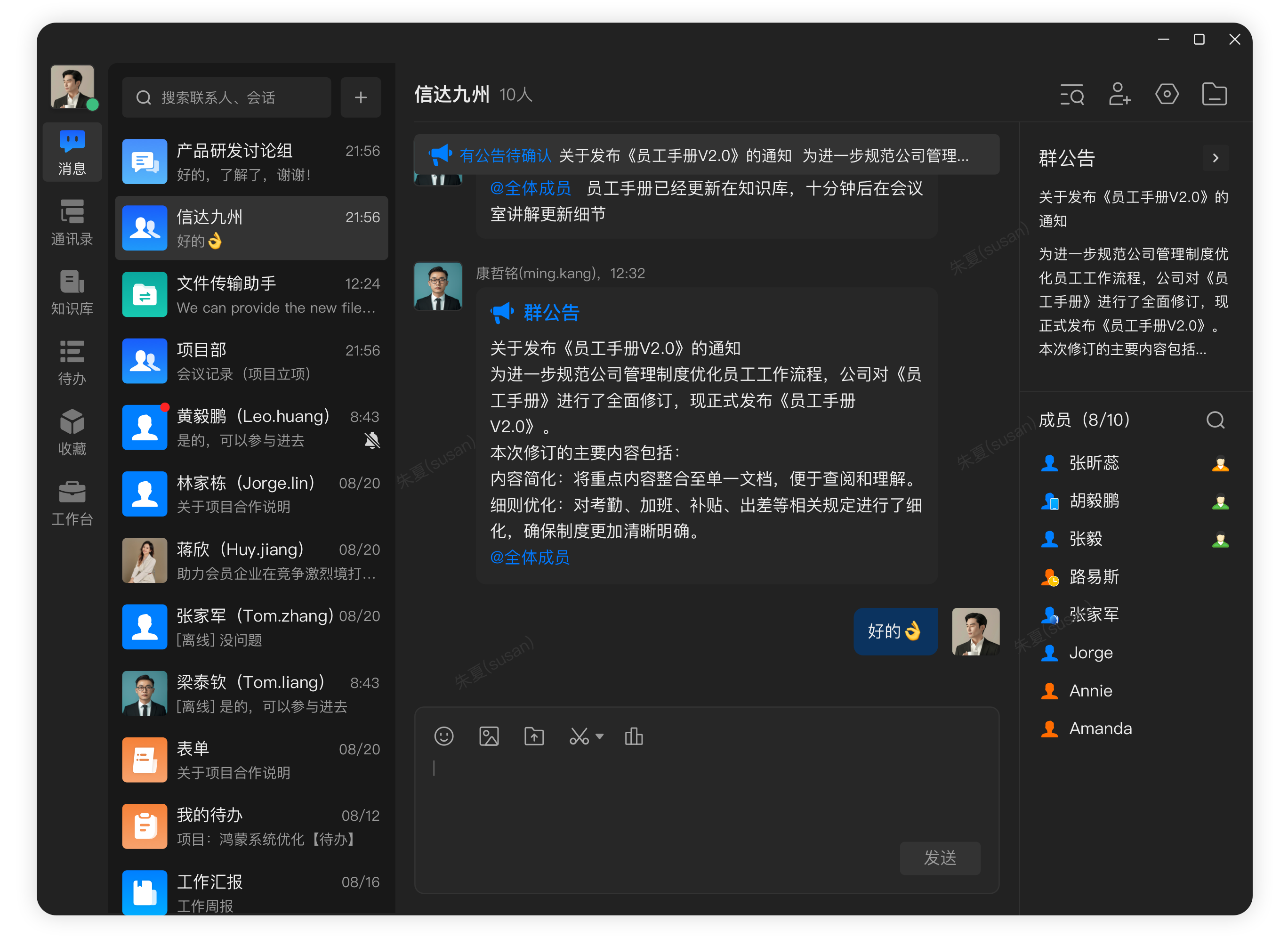This screenshot has height=938, width=1288.
Task: Upload a file using the folder-upload icon
Action: coord(533,736)
